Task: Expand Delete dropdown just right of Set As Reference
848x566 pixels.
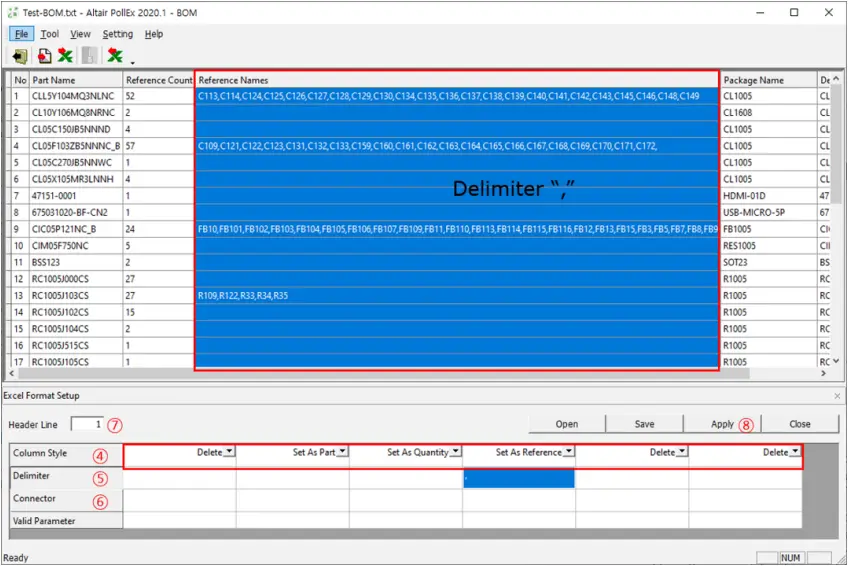Action: 682,451
